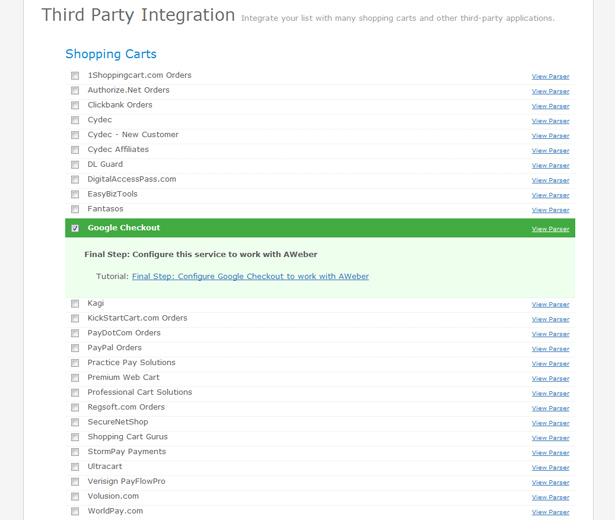Select the PayPal Orders checkbox
The height and width of the screenshot is (520, 615).
pyautogui.click(x=75, y=348)
